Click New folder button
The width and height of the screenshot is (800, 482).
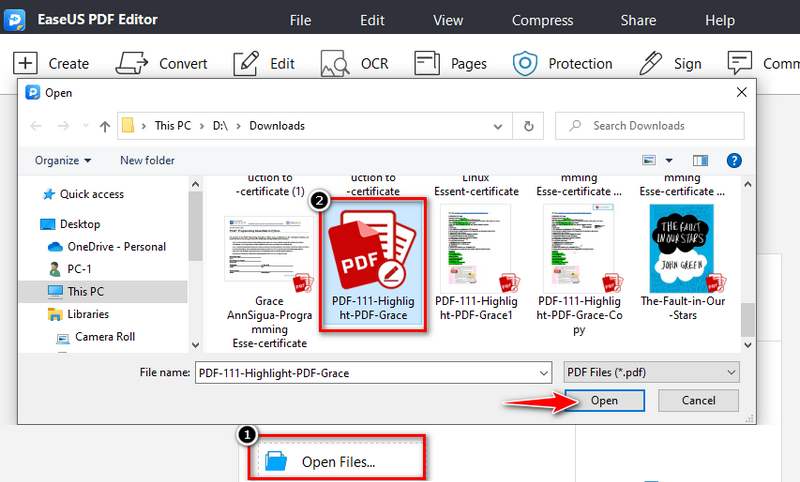[x=147, y=160]
